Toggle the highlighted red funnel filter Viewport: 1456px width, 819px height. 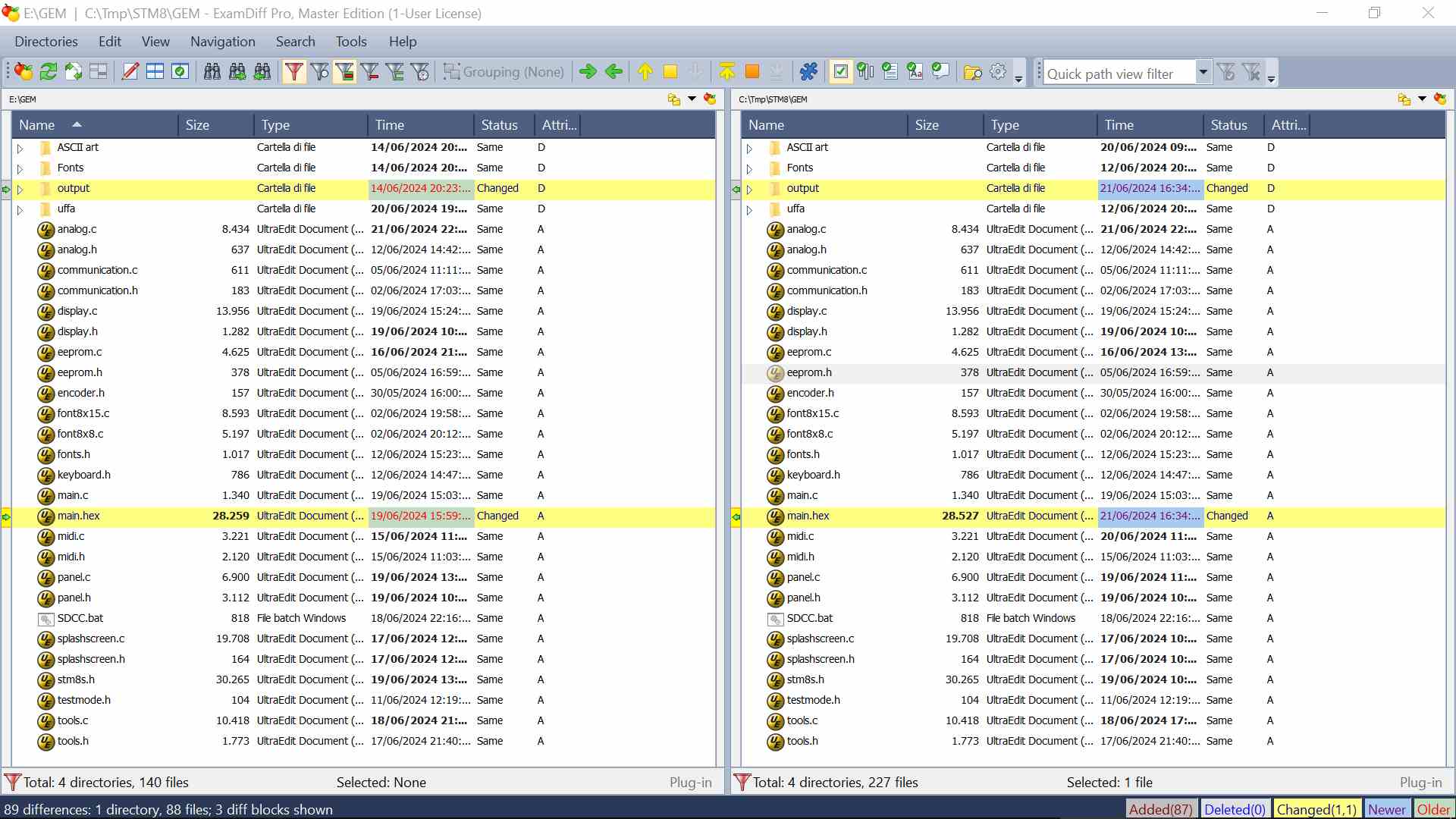294,72
